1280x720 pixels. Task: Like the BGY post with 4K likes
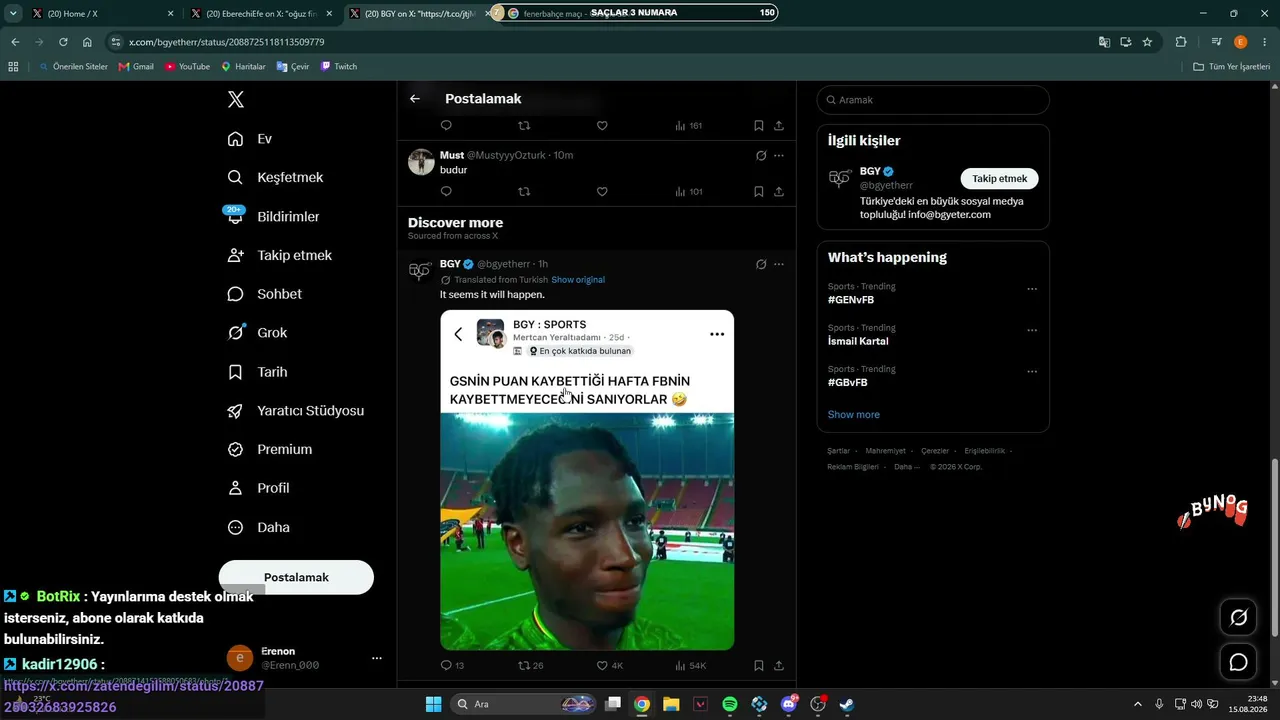pos(609,665)
